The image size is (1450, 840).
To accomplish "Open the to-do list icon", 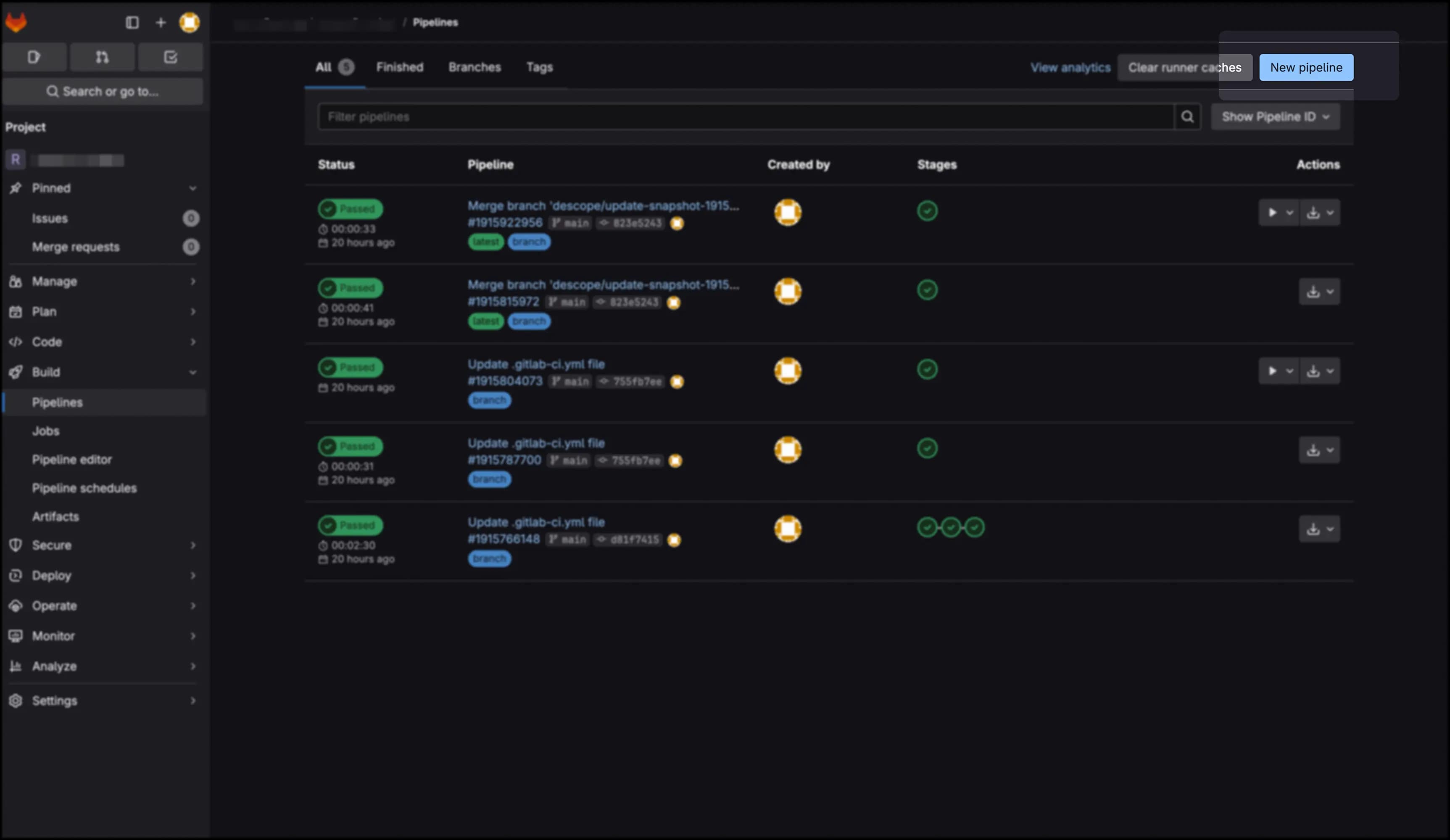I will coord(170,56).
